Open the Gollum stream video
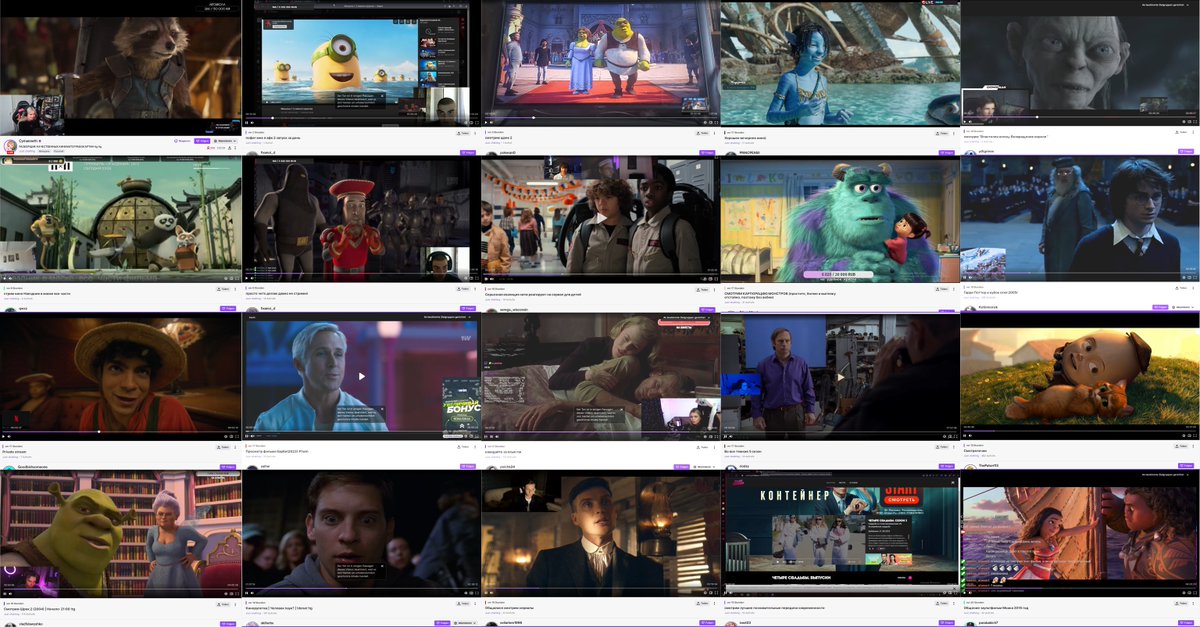Viewport: 1200px width, 627px height. (x=1080, y=64)
